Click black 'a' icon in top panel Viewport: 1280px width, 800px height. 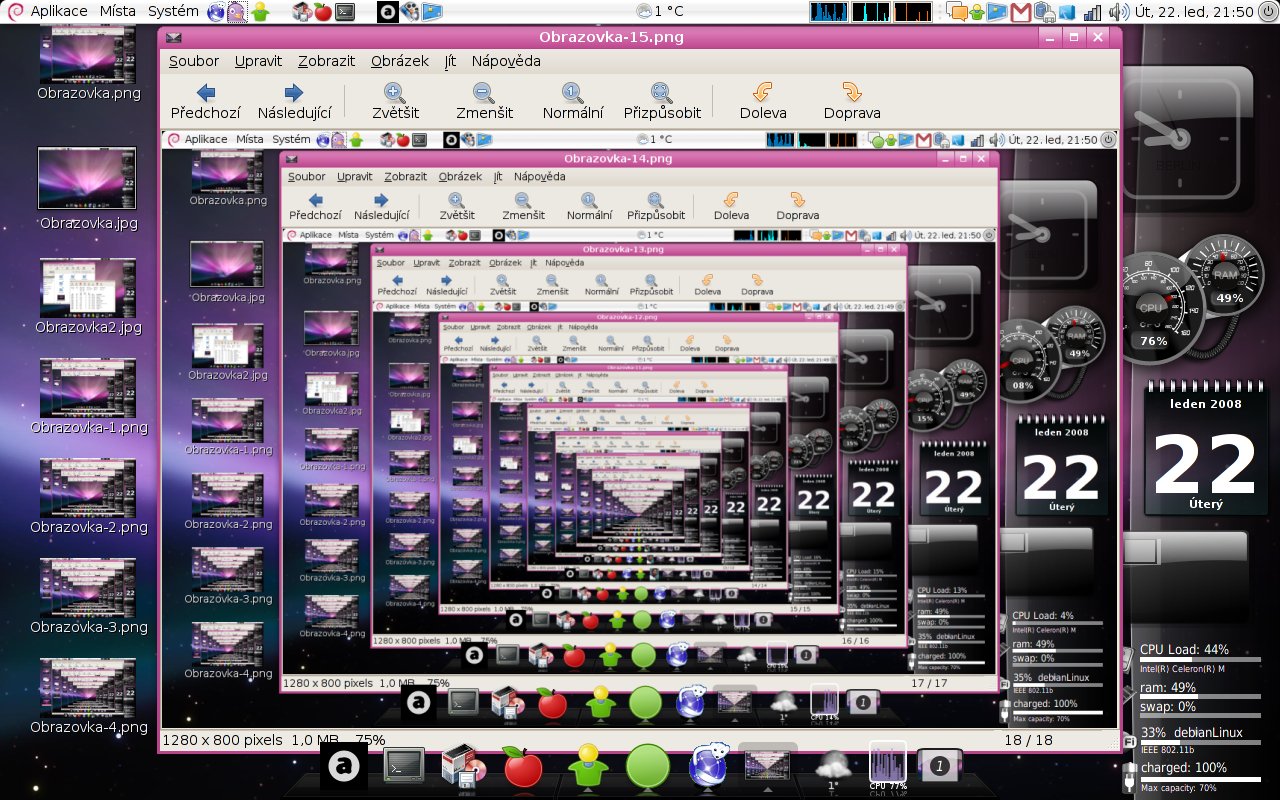tap(389, 12)
